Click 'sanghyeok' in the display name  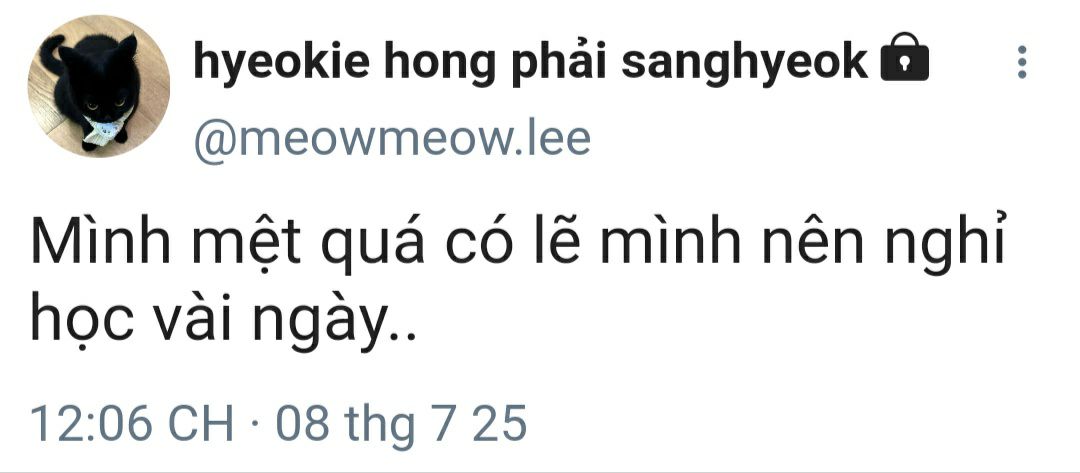coord(745,63)
